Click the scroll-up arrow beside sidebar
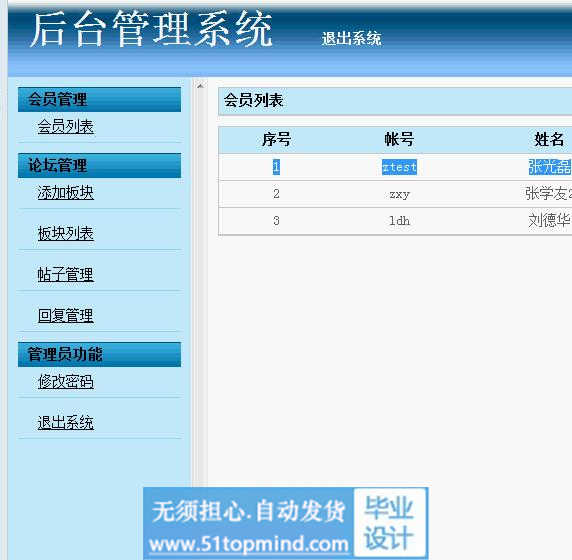 coord(200,86)
